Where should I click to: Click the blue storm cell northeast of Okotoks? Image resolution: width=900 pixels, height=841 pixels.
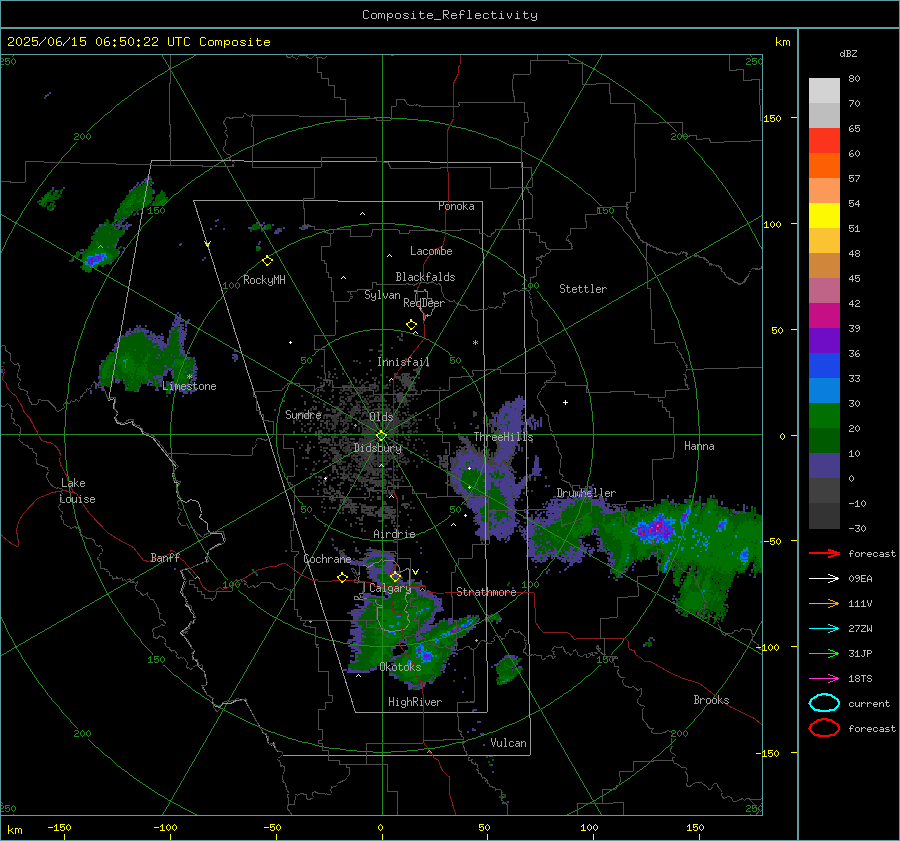(x=424, y=652)
